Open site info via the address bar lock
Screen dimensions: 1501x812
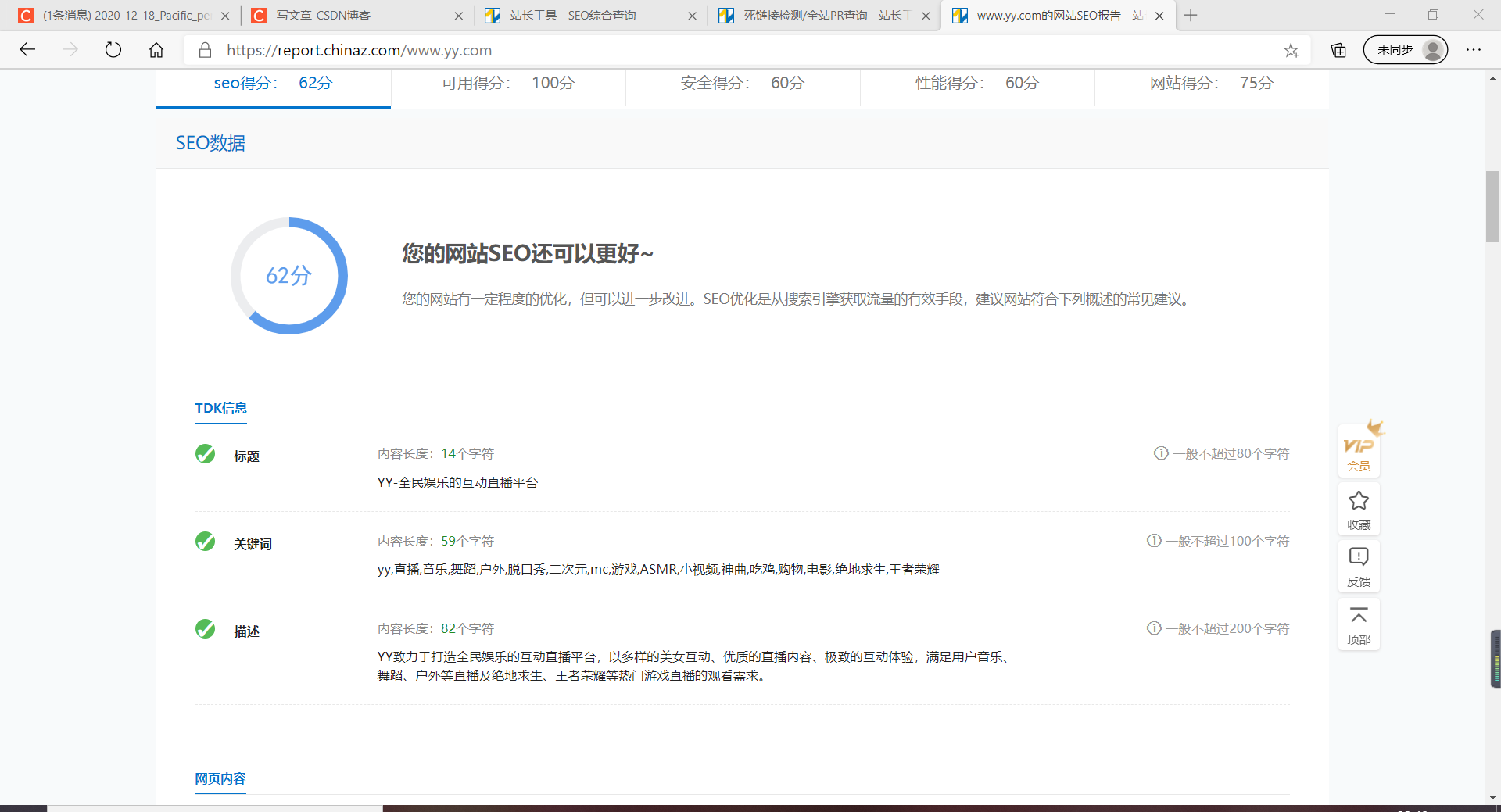[205, 50]
